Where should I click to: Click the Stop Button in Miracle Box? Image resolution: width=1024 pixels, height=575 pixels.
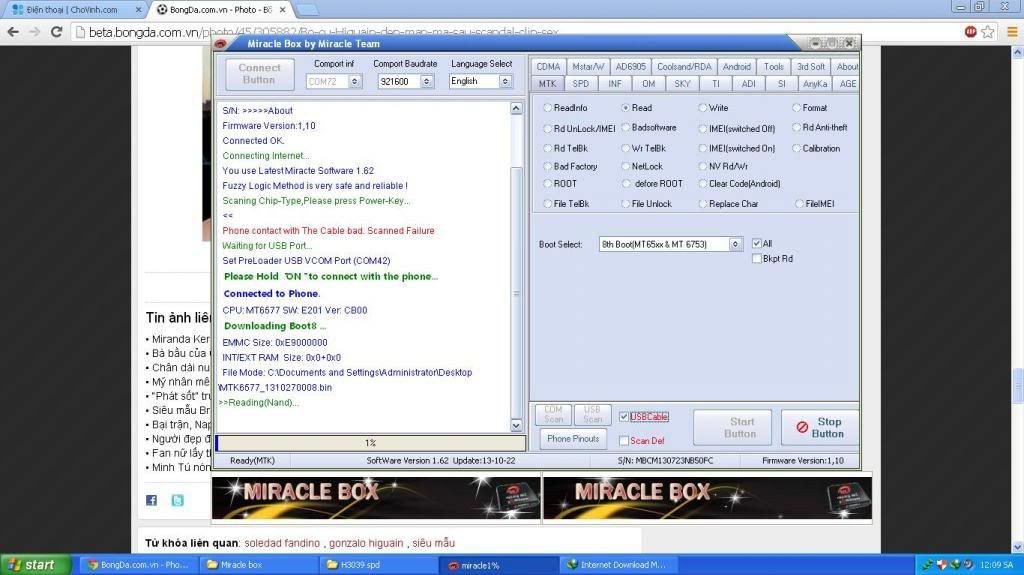click(820, 427)
